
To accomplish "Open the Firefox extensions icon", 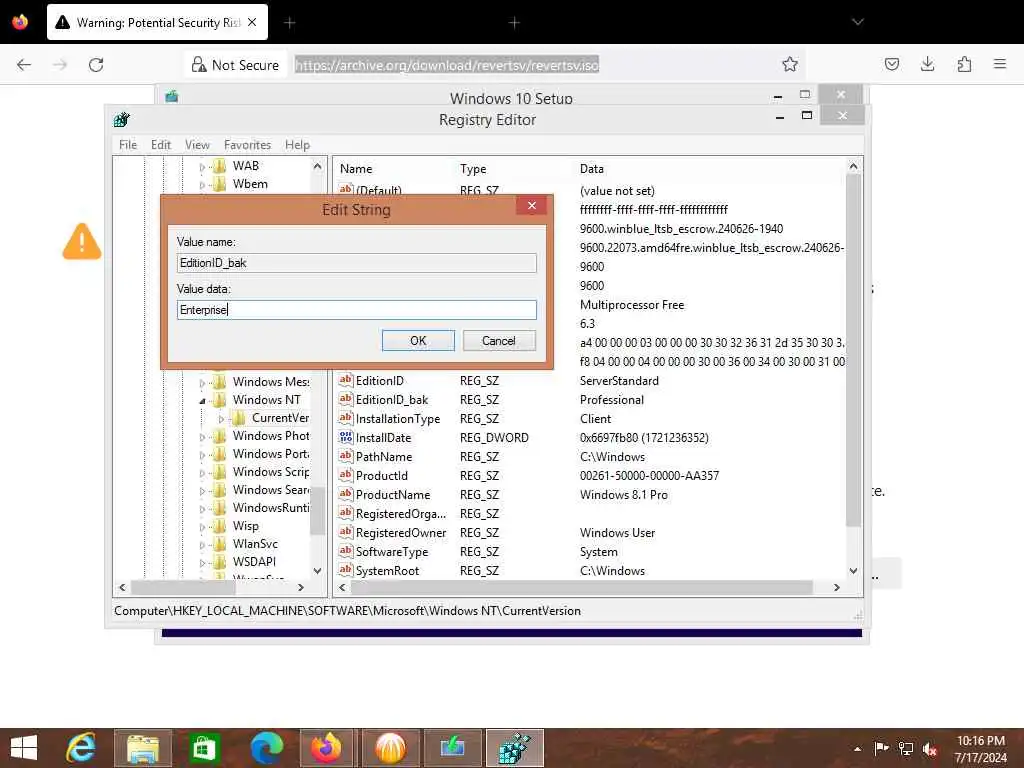I will pos(964,64).
